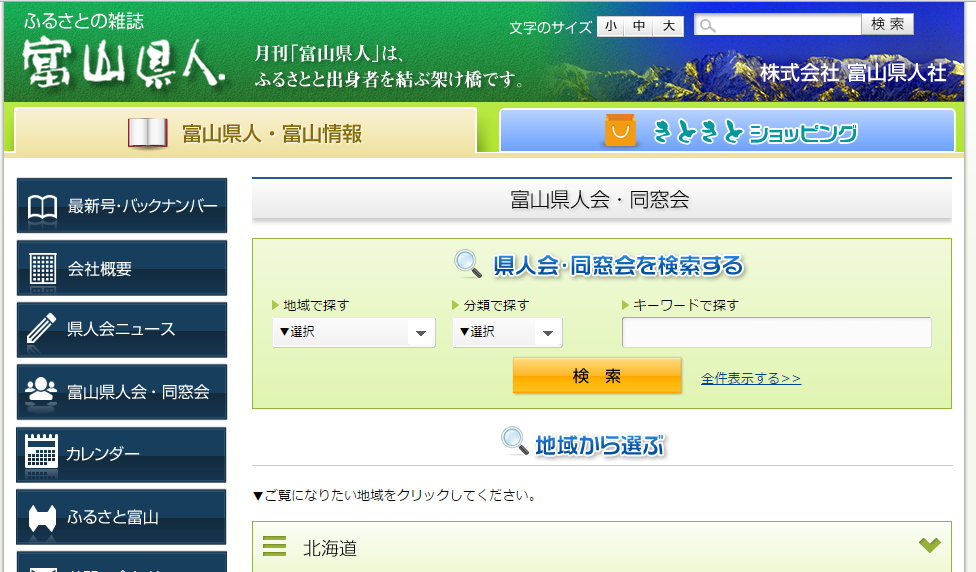The image size is (976, 572).
Task: Open the きときとショッピング tab
Action: 727,131
